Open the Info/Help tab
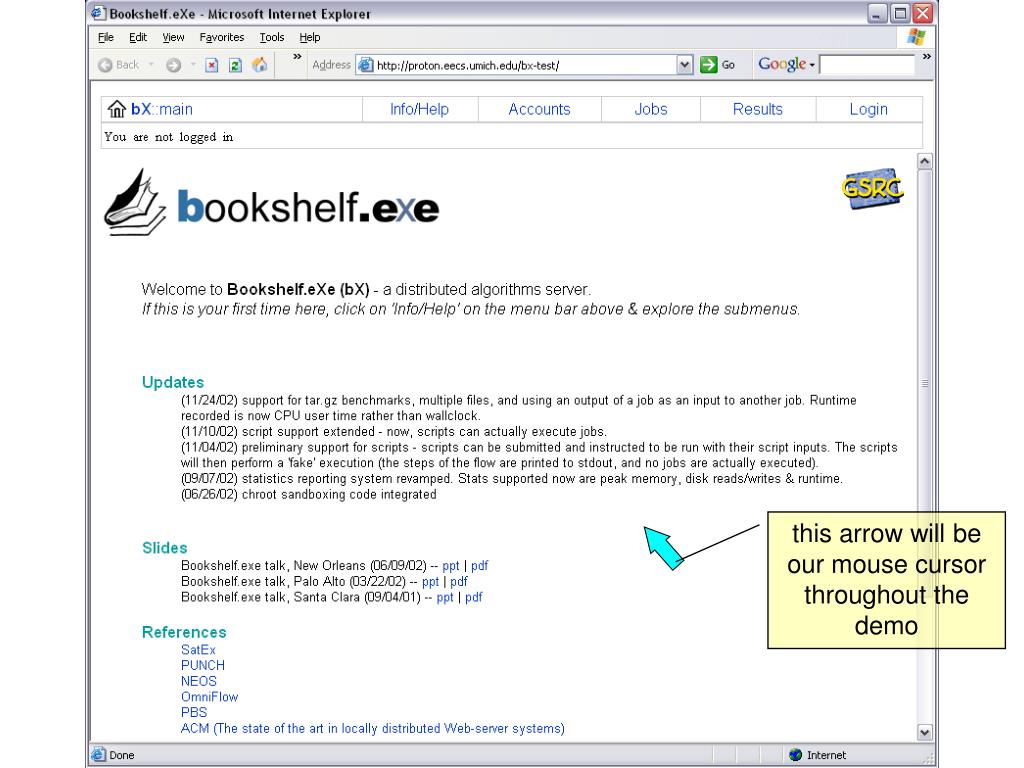The height and width of the screenshot is (768, 1024). coord(419,109)
